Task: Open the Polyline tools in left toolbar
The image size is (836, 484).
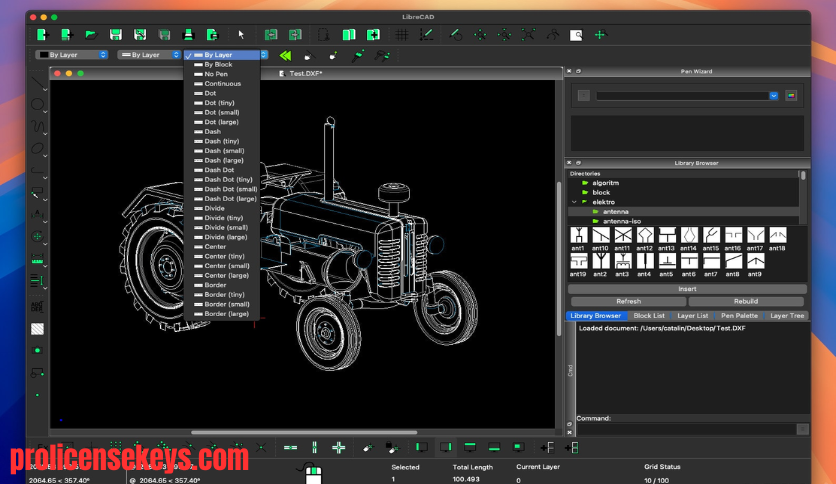Action: pos(37,171)
